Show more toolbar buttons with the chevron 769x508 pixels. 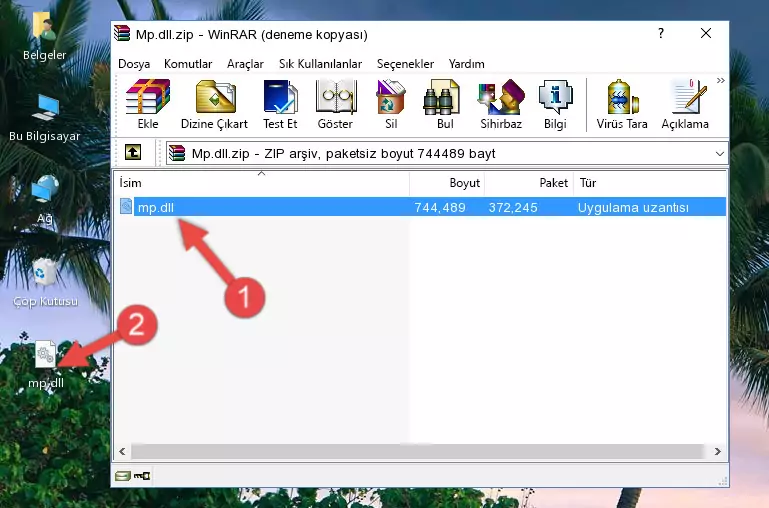click(x=720, y=80)
